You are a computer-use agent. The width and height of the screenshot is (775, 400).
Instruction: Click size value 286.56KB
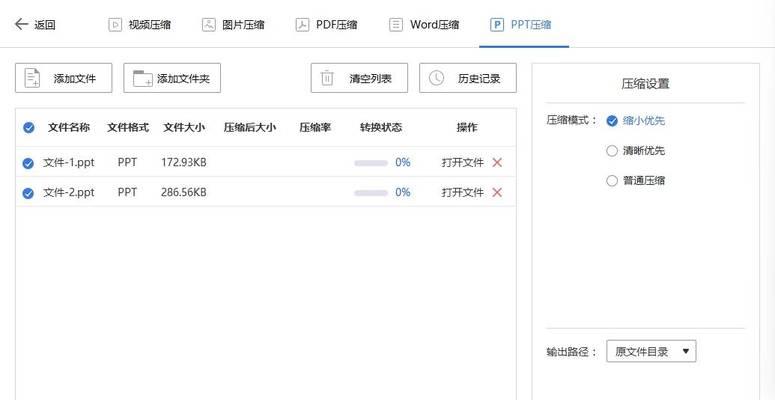(184, 192)
